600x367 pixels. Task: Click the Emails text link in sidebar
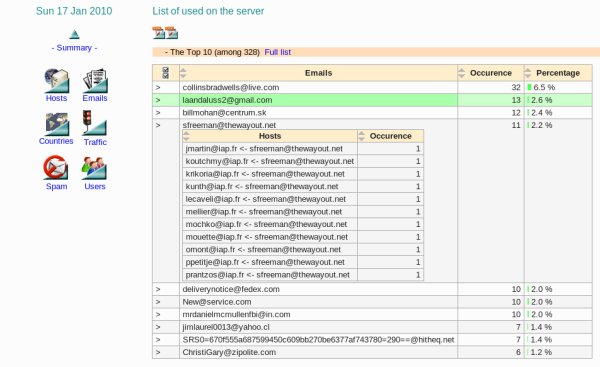point(95,98)
